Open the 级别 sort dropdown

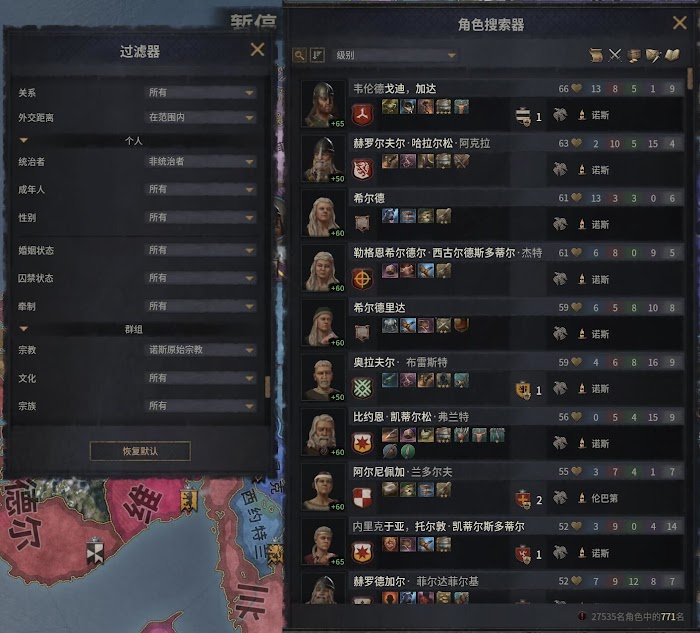coord(395,55)
